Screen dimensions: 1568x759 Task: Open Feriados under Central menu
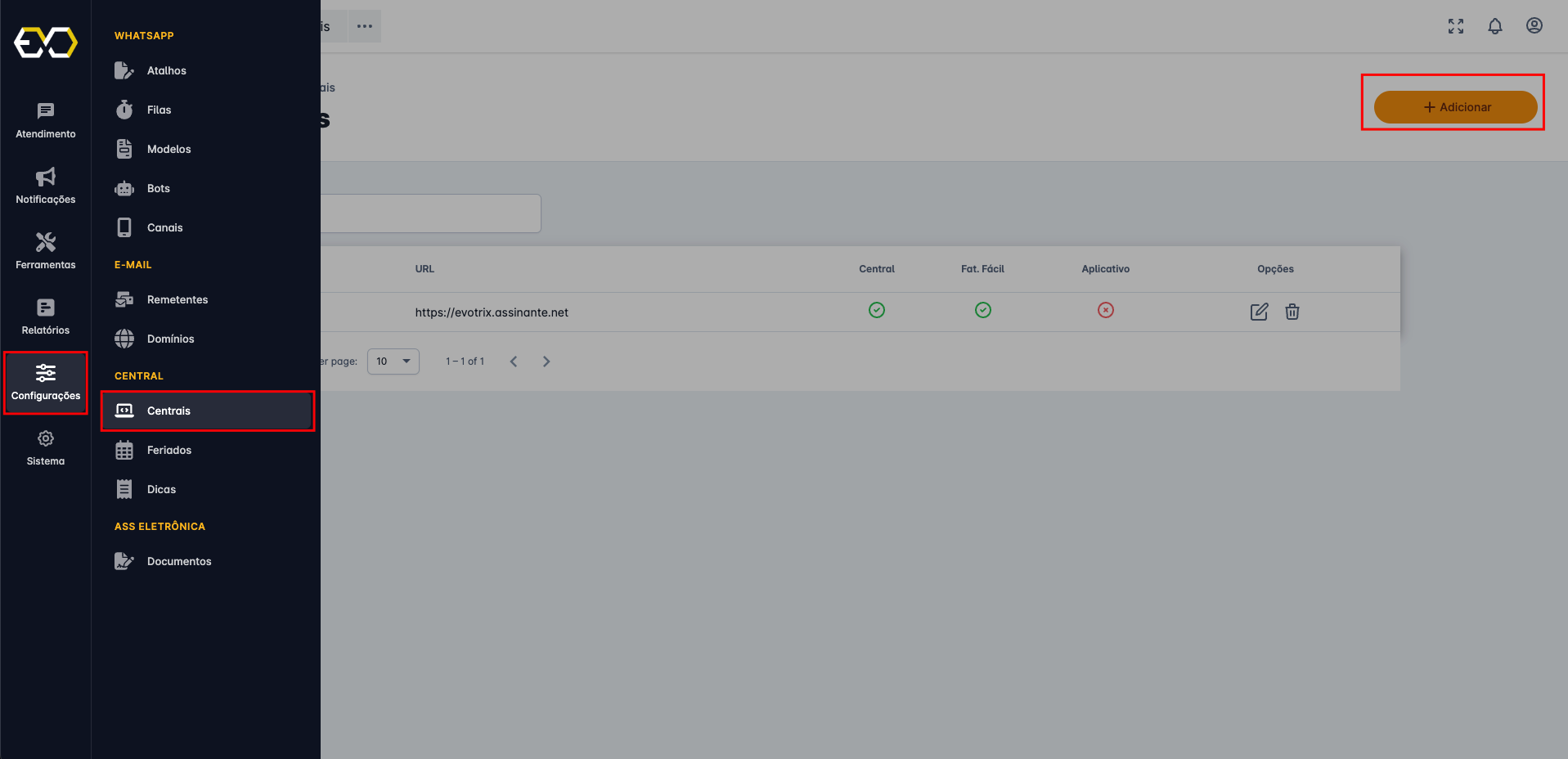168,451
